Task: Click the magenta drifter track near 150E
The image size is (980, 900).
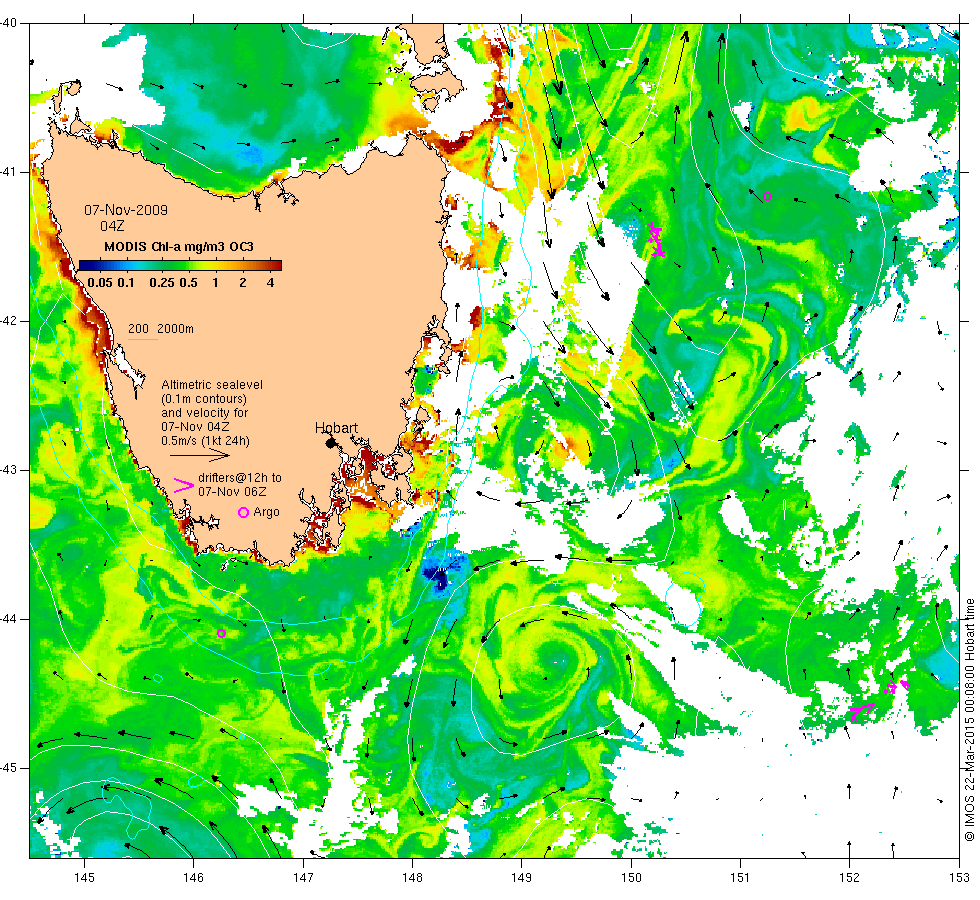Action: coord(655,240)
